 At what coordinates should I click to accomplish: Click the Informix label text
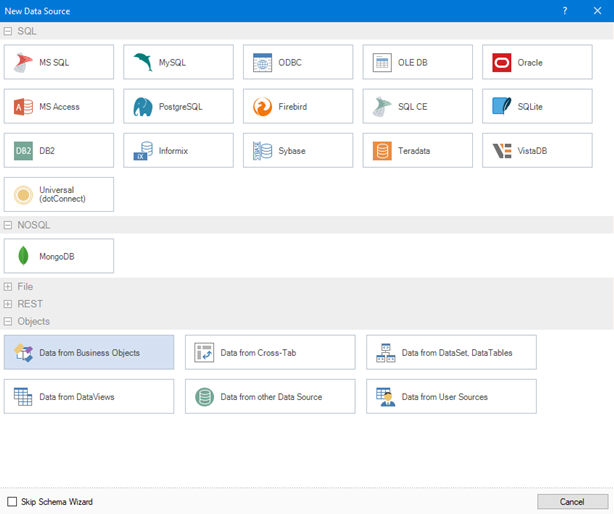coord(173,151)
